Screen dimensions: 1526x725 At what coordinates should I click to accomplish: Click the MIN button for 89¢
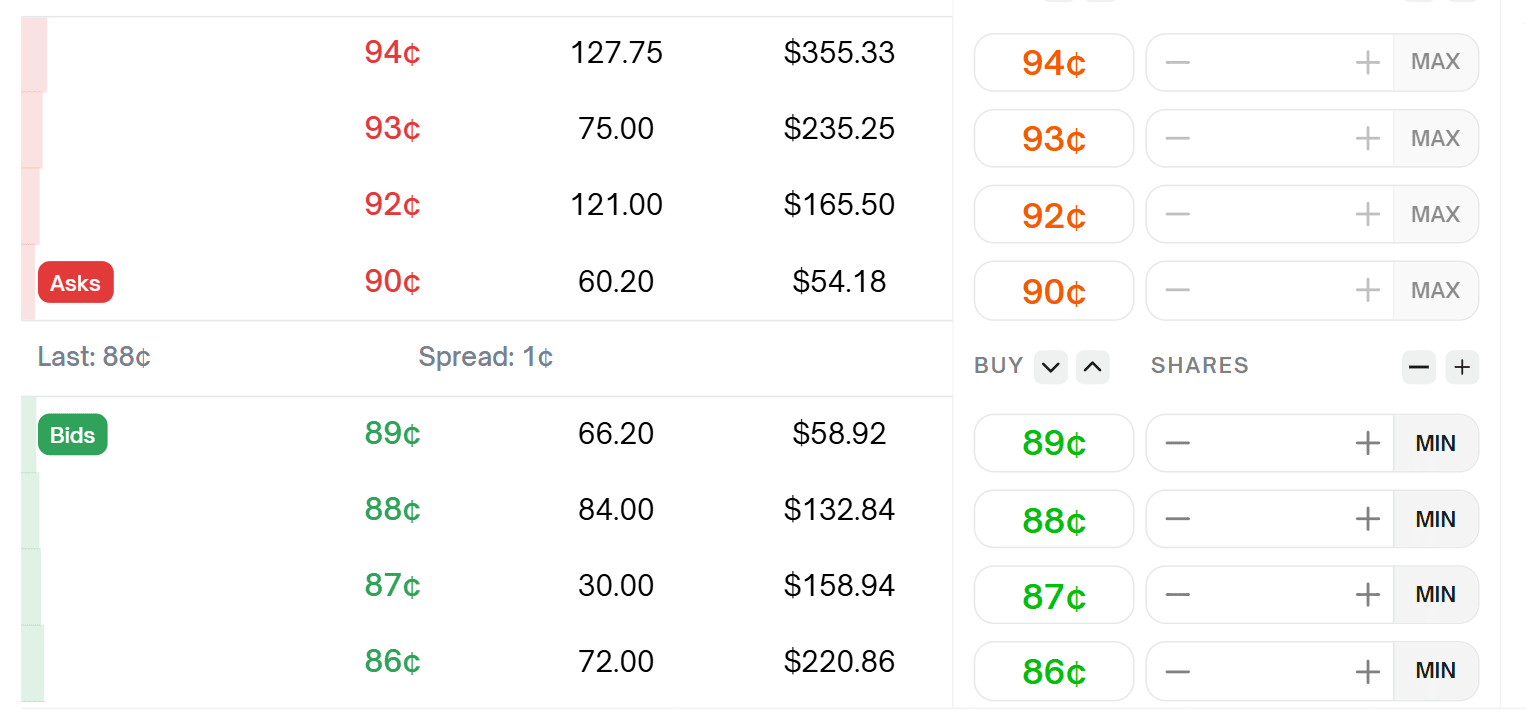[x=1435, y=443]
